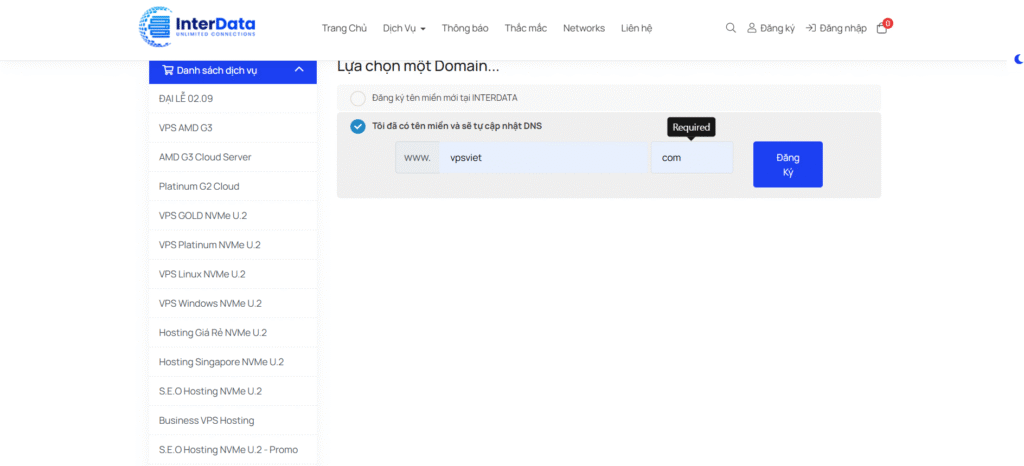Click the Đăng ký user icon
This screenshot has height=466, width=1024.
(752, 28)
